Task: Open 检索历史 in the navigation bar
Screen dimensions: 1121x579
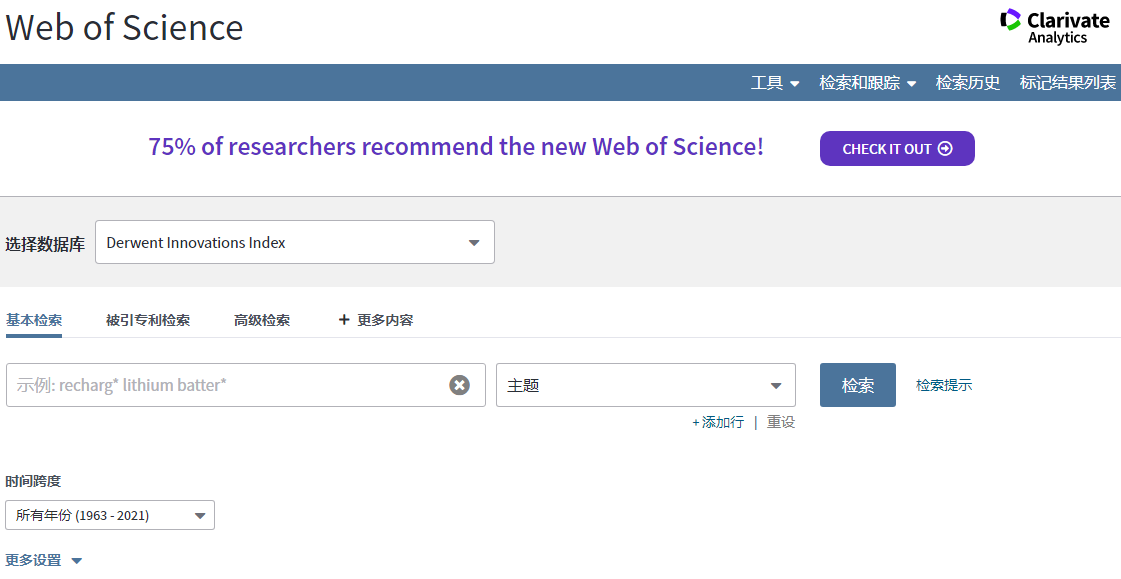Action: pos(967,83)
